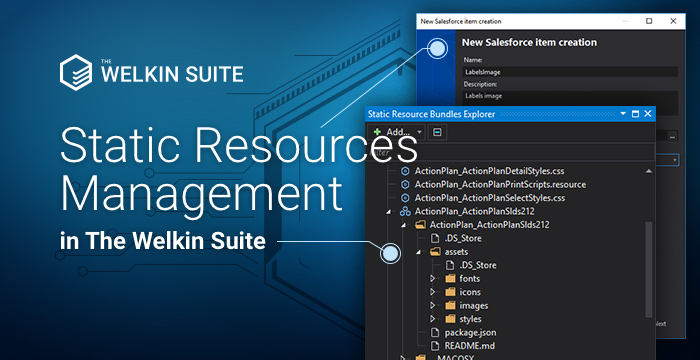Click the Name field containing LabelsImage
Viewport: 700px width, 360px height.
click(x=570, y=71)
